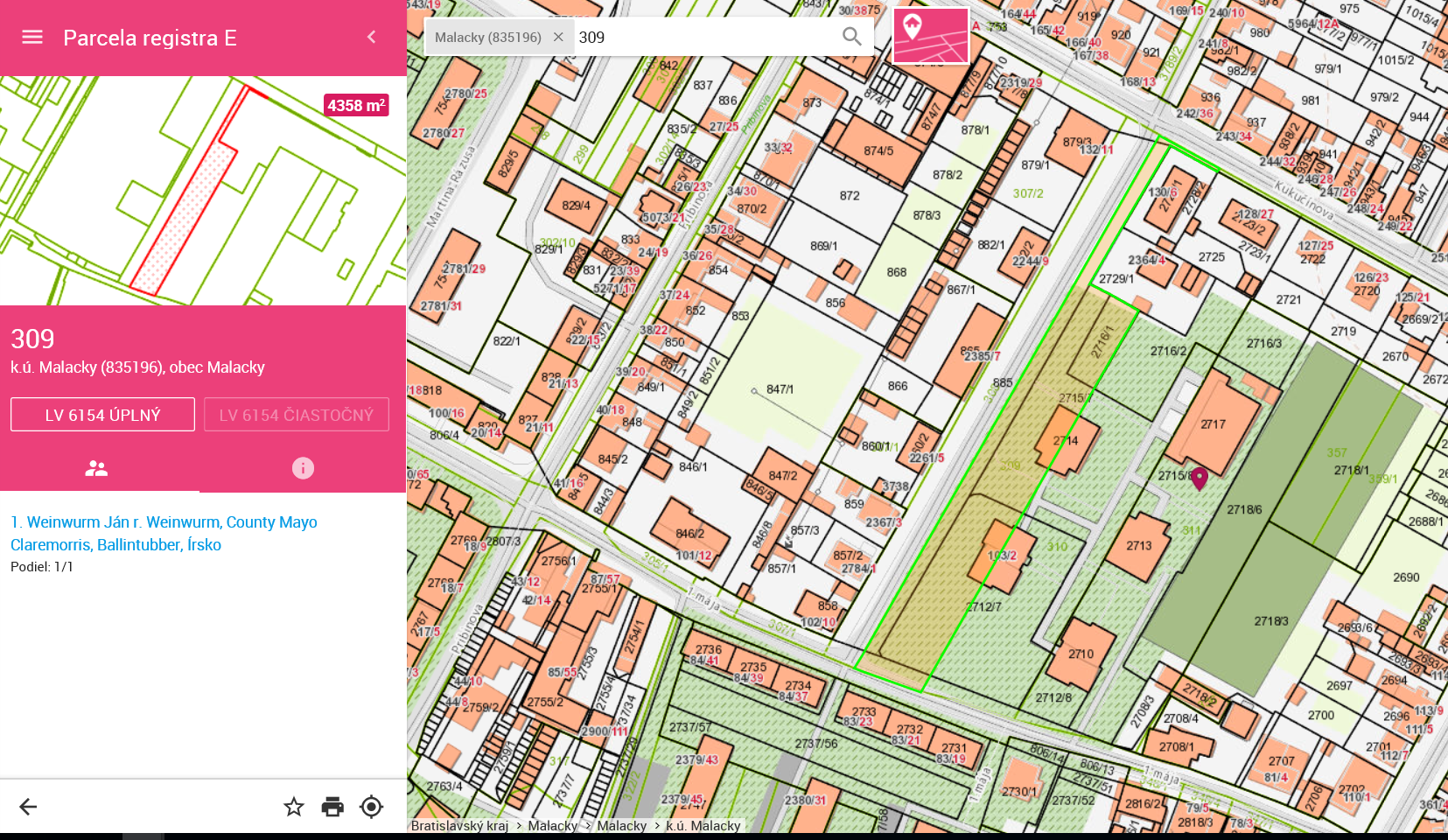
Task: Center map on parcel location
Action: point(372,807)
